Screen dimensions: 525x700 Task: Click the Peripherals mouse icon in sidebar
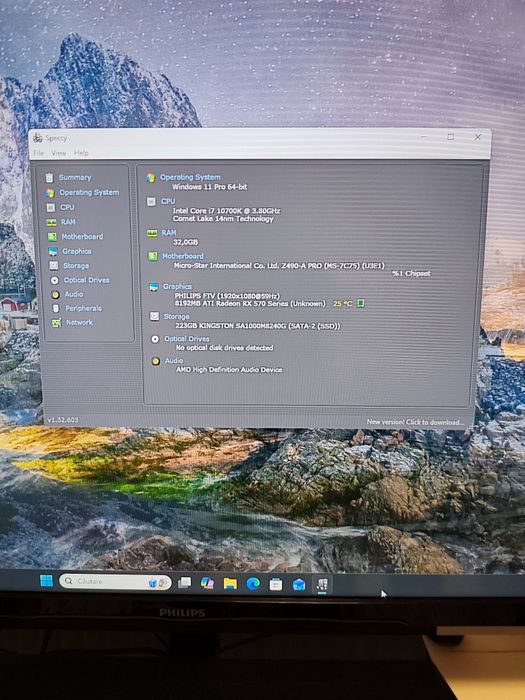(55, 308)
